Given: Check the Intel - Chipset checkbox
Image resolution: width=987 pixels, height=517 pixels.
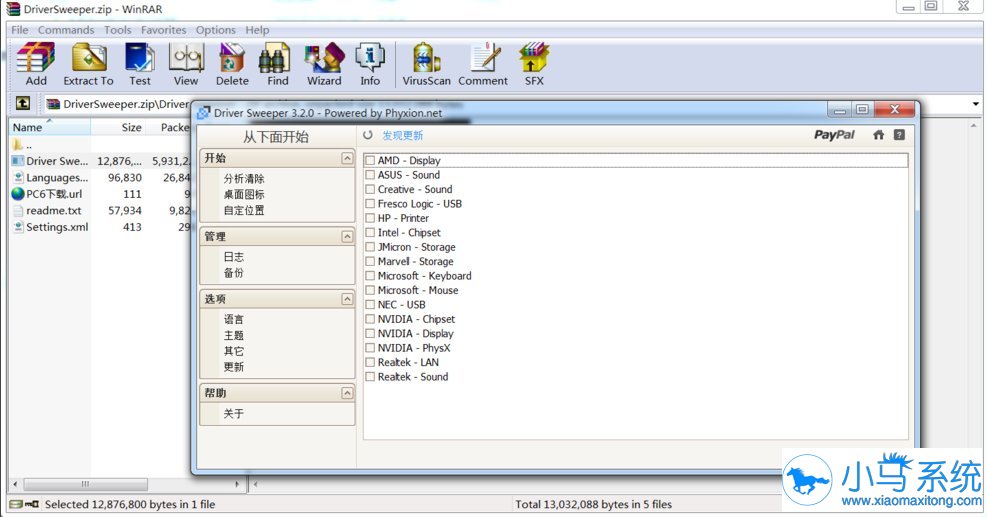Looking at the screenshot, I should coord(370,233).
